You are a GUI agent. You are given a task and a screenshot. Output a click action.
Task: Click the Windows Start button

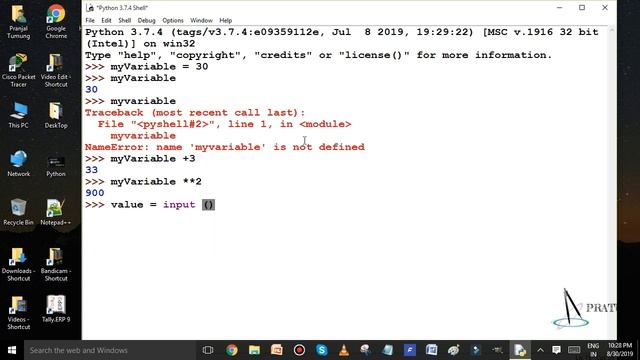[x=12, y=350]
